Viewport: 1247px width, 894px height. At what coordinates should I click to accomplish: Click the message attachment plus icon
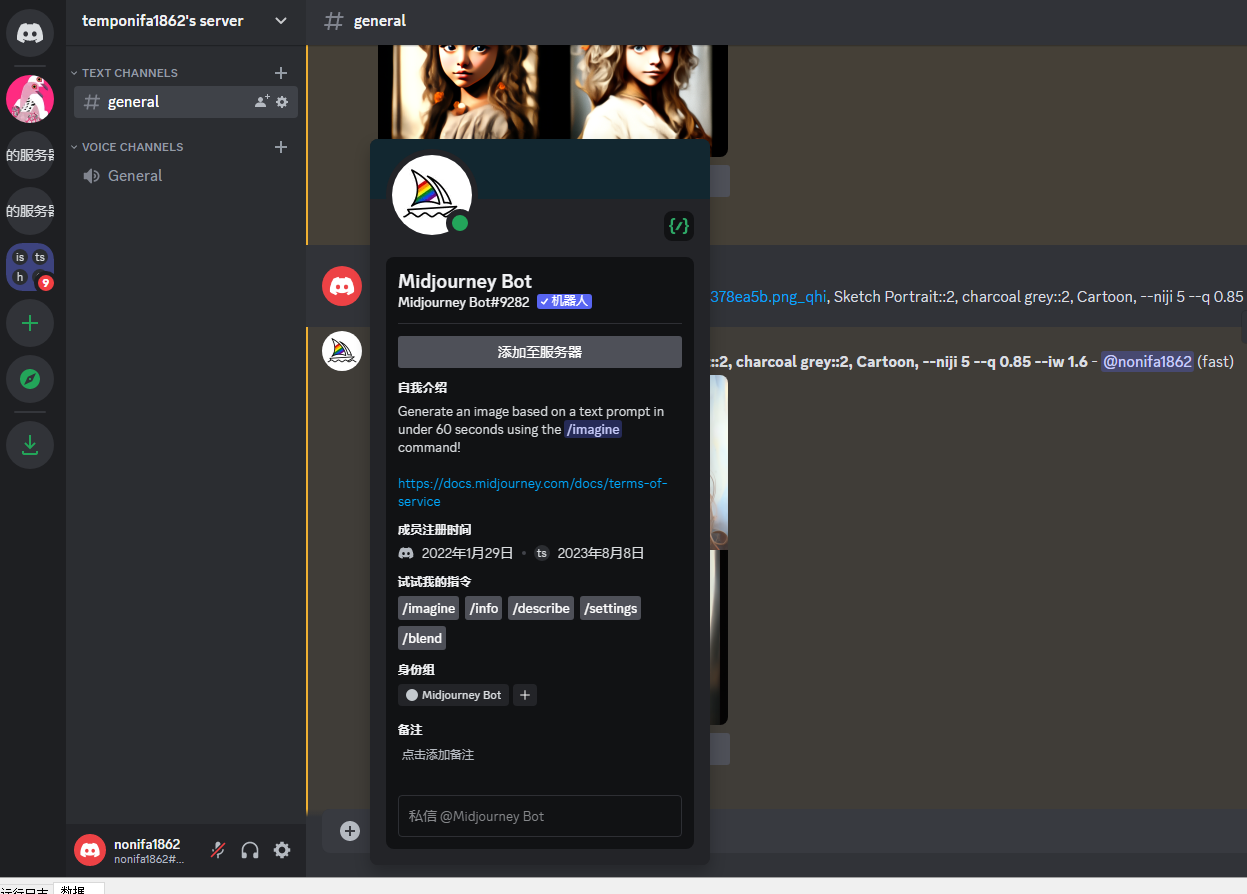349,831
